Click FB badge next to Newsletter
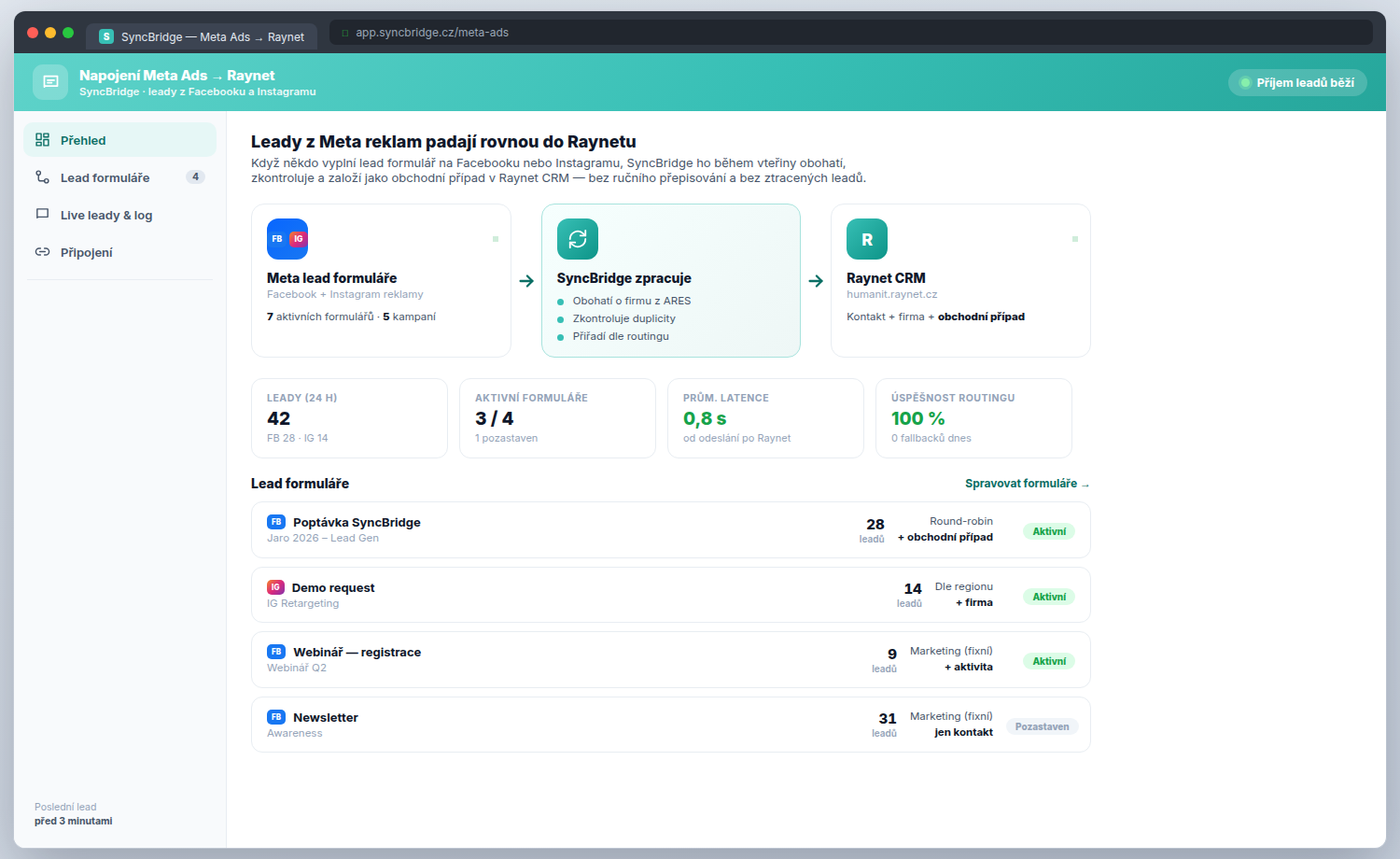This screenshot has width=1400, height=859. pyautogui.click(x=276, y=717)
